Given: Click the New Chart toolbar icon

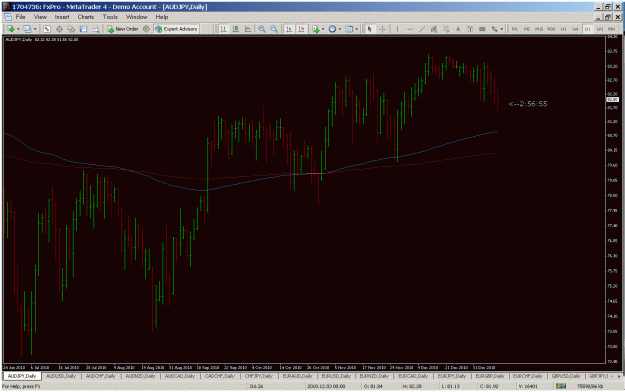Looking at the screenshot, I should point(11,29).
